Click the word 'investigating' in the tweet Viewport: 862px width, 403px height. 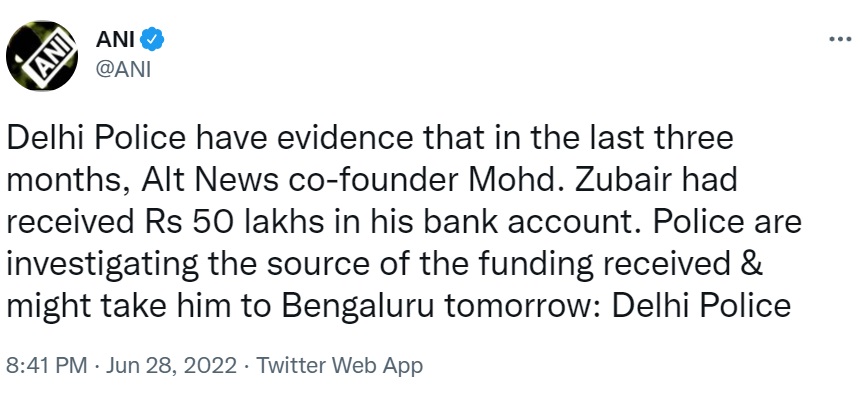pyautogui.click(x=102, y=266)
